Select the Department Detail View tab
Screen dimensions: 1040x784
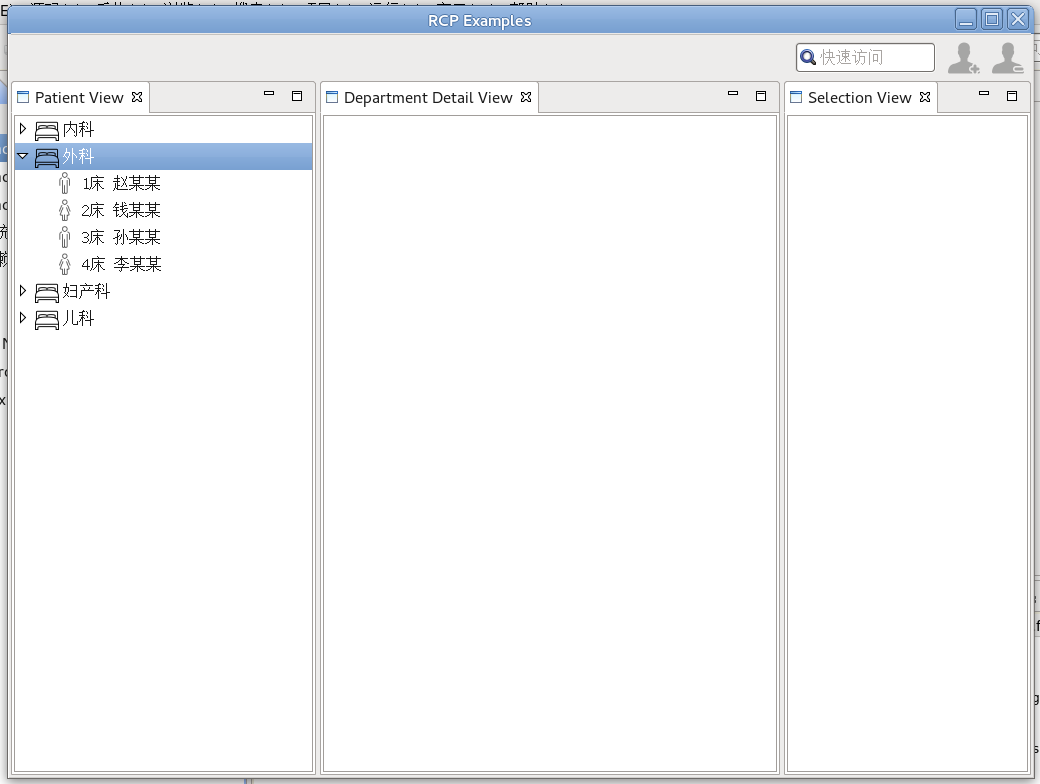428,98
